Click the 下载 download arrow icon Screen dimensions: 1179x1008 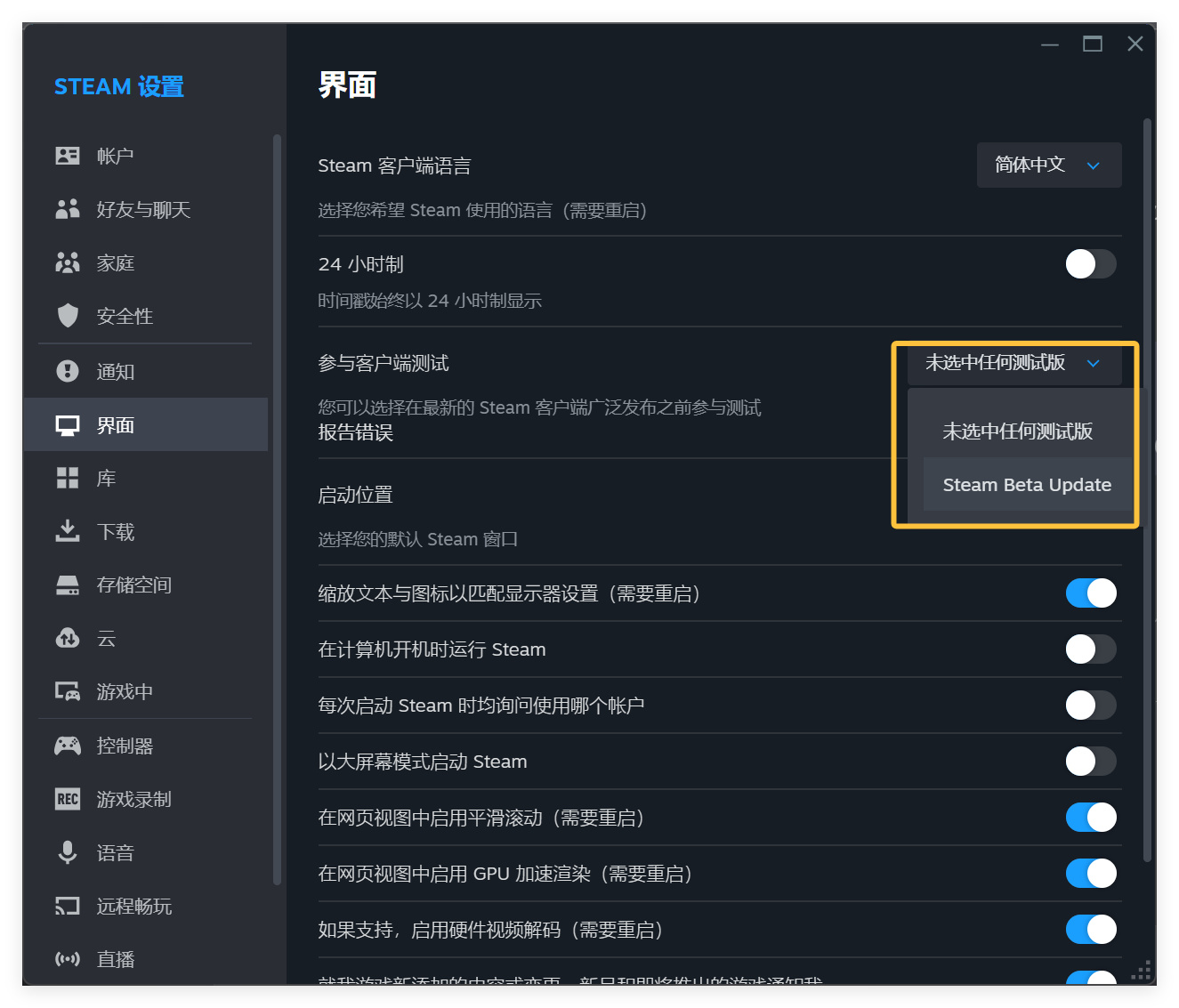coord(68,531)
